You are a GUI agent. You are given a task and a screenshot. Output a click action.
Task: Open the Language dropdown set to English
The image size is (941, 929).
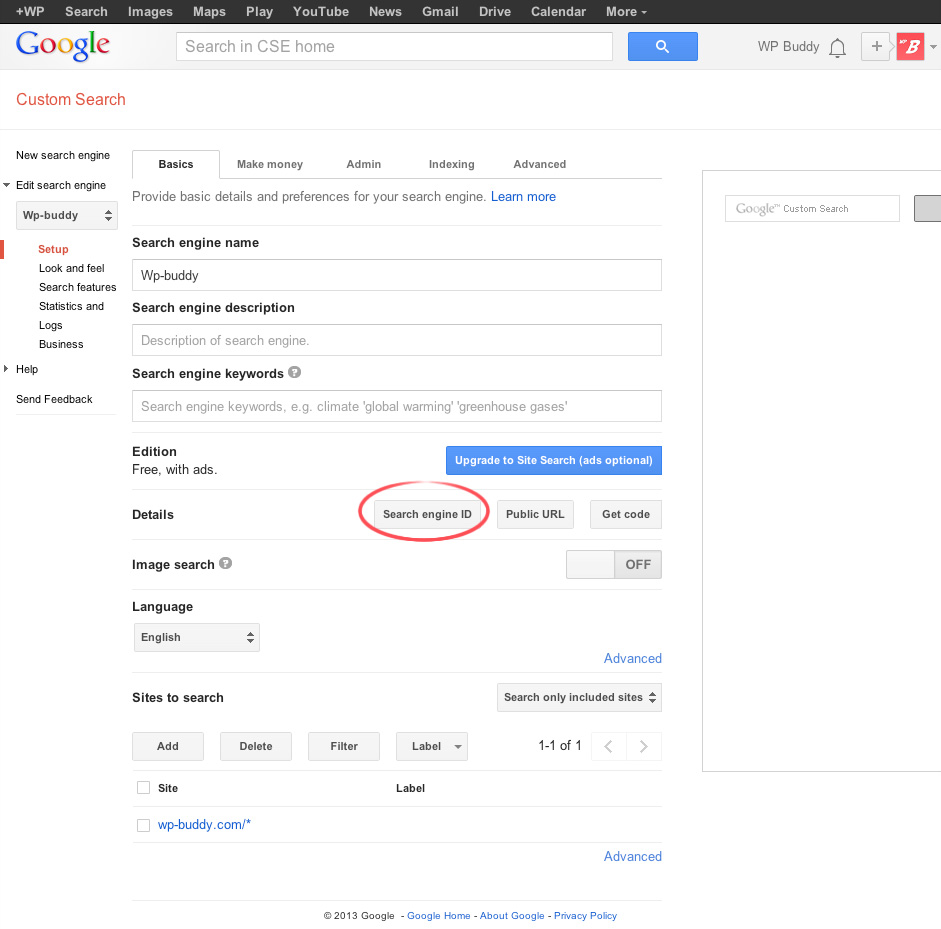[x=196, y=637]
